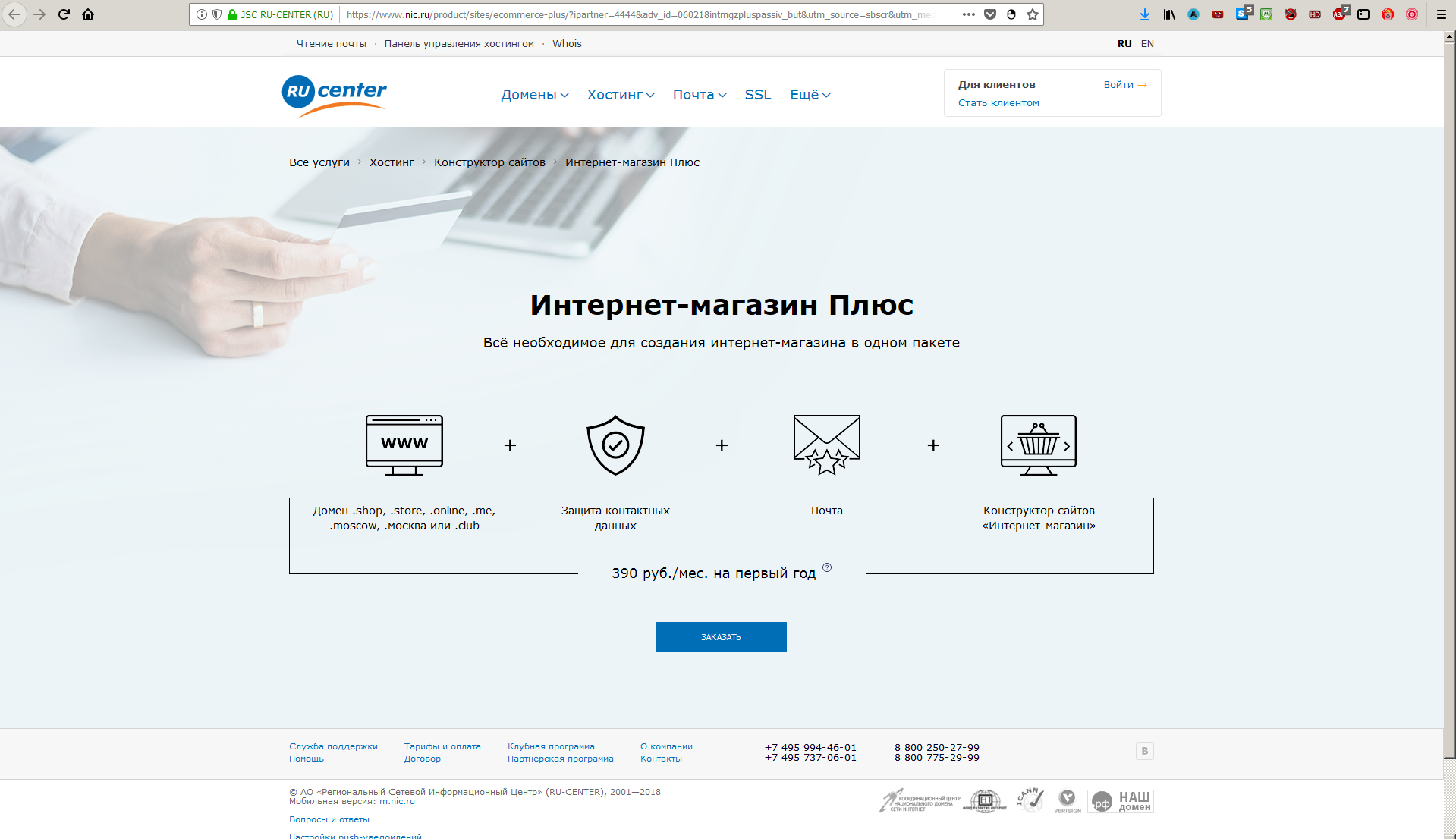Viewport: 1456px width, 839px height.
Task: Expand the Хостинг dropdown menu
Action: (621, 95)
